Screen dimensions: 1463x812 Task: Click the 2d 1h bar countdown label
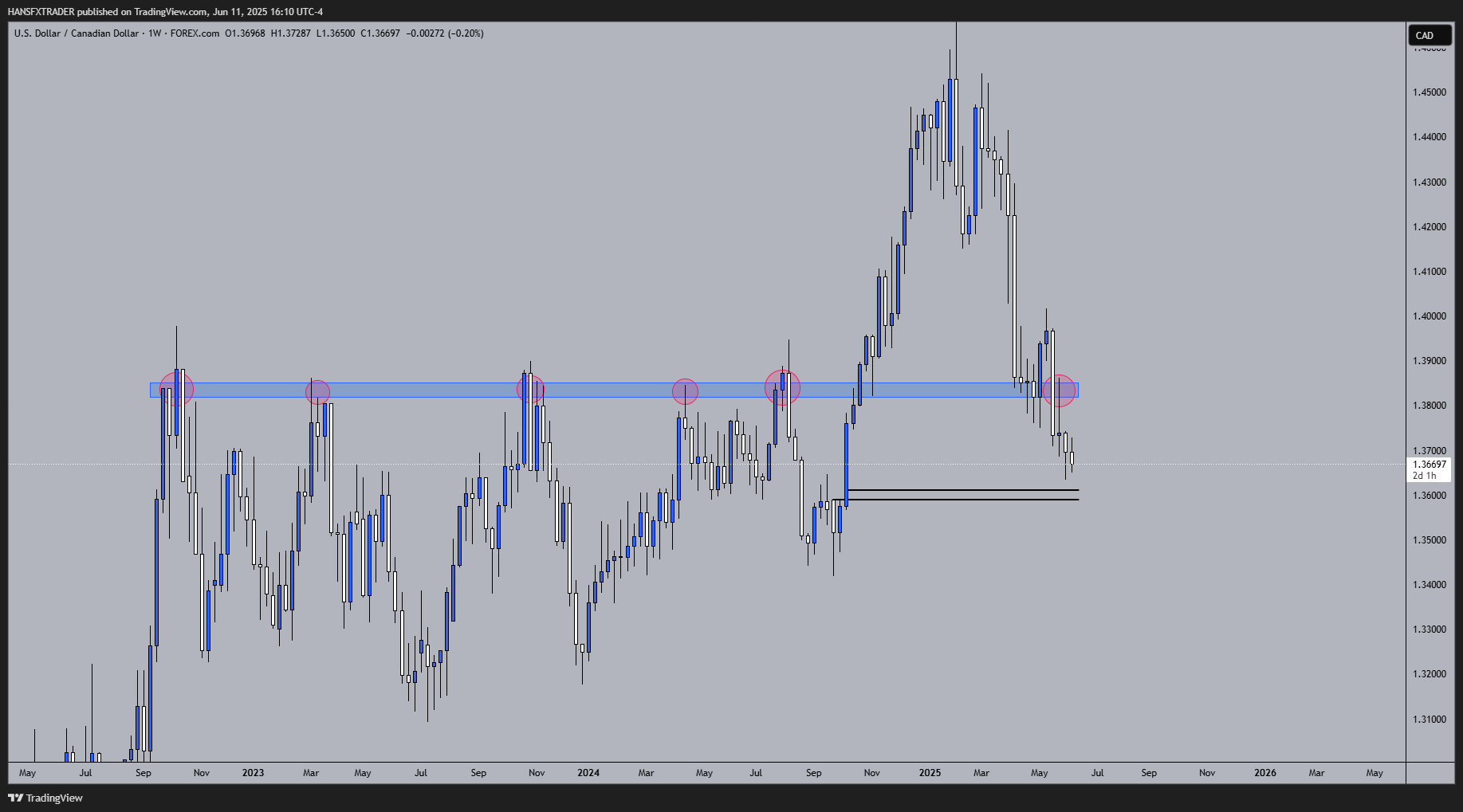click(x=1425, y=476)
